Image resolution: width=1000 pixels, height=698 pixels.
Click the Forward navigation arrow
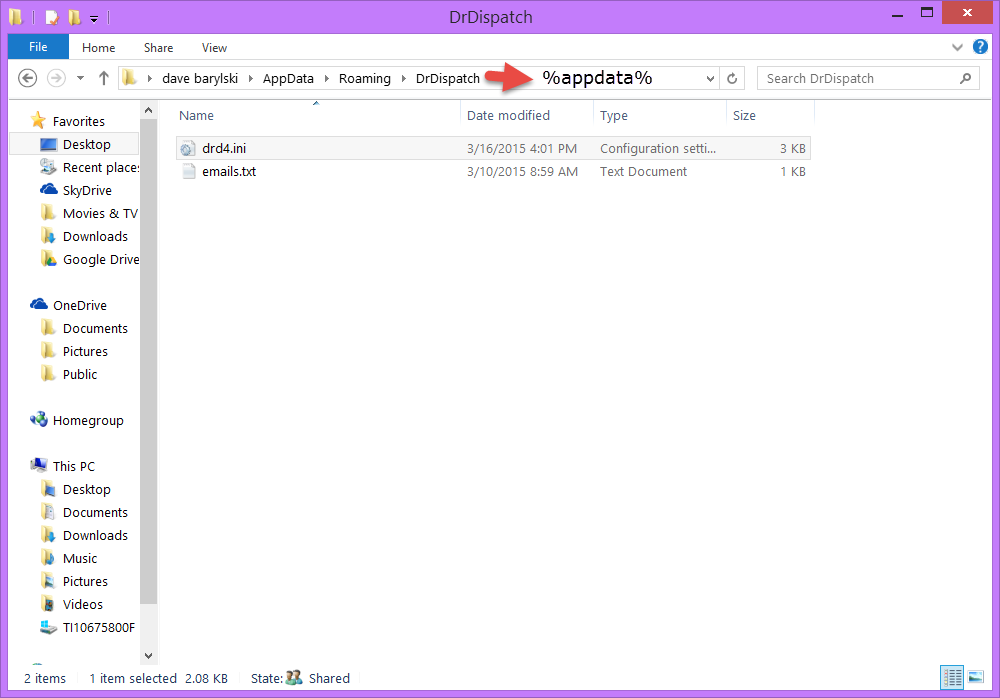56,78
